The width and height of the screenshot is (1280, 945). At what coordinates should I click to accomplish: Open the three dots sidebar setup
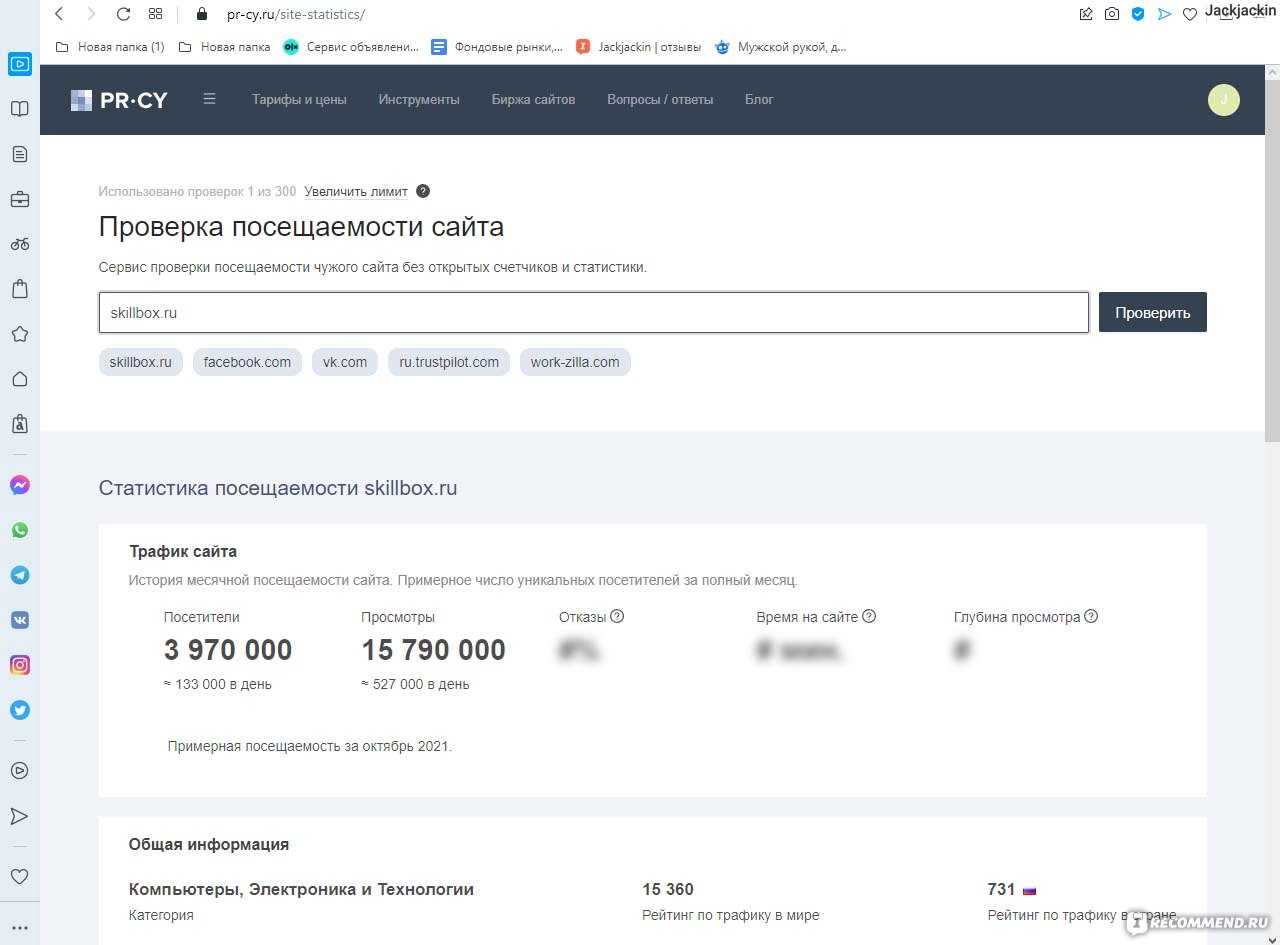click(20, 928)
